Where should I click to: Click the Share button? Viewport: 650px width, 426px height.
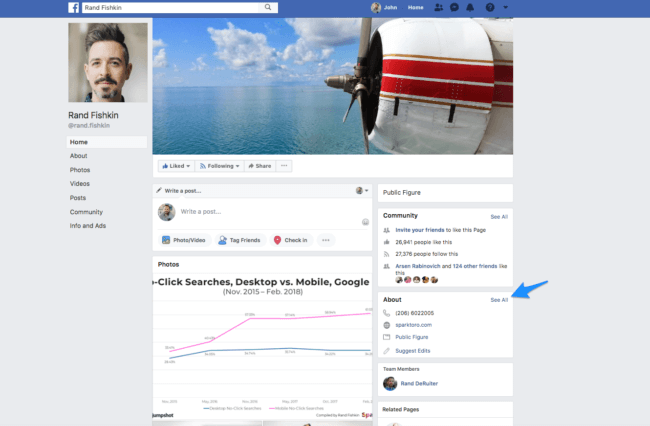(260, 166)
